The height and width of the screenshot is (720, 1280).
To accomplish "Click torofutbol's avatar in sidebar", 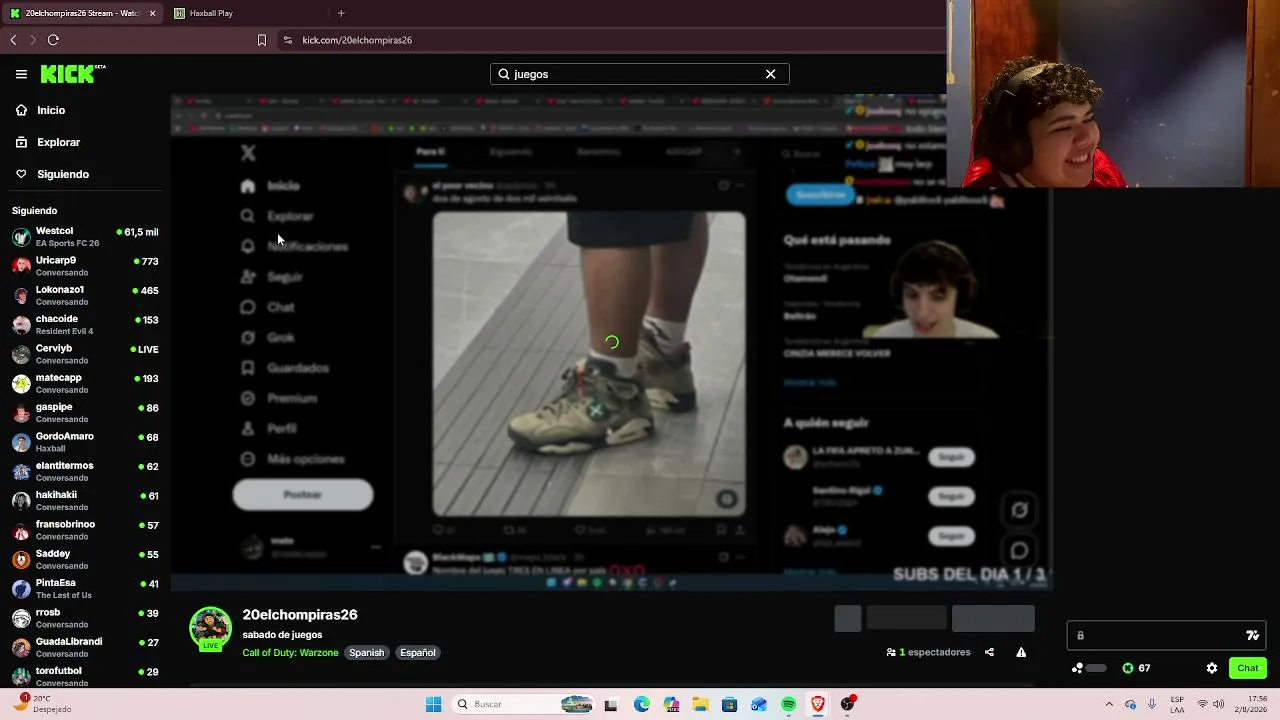I will point(21,676).
